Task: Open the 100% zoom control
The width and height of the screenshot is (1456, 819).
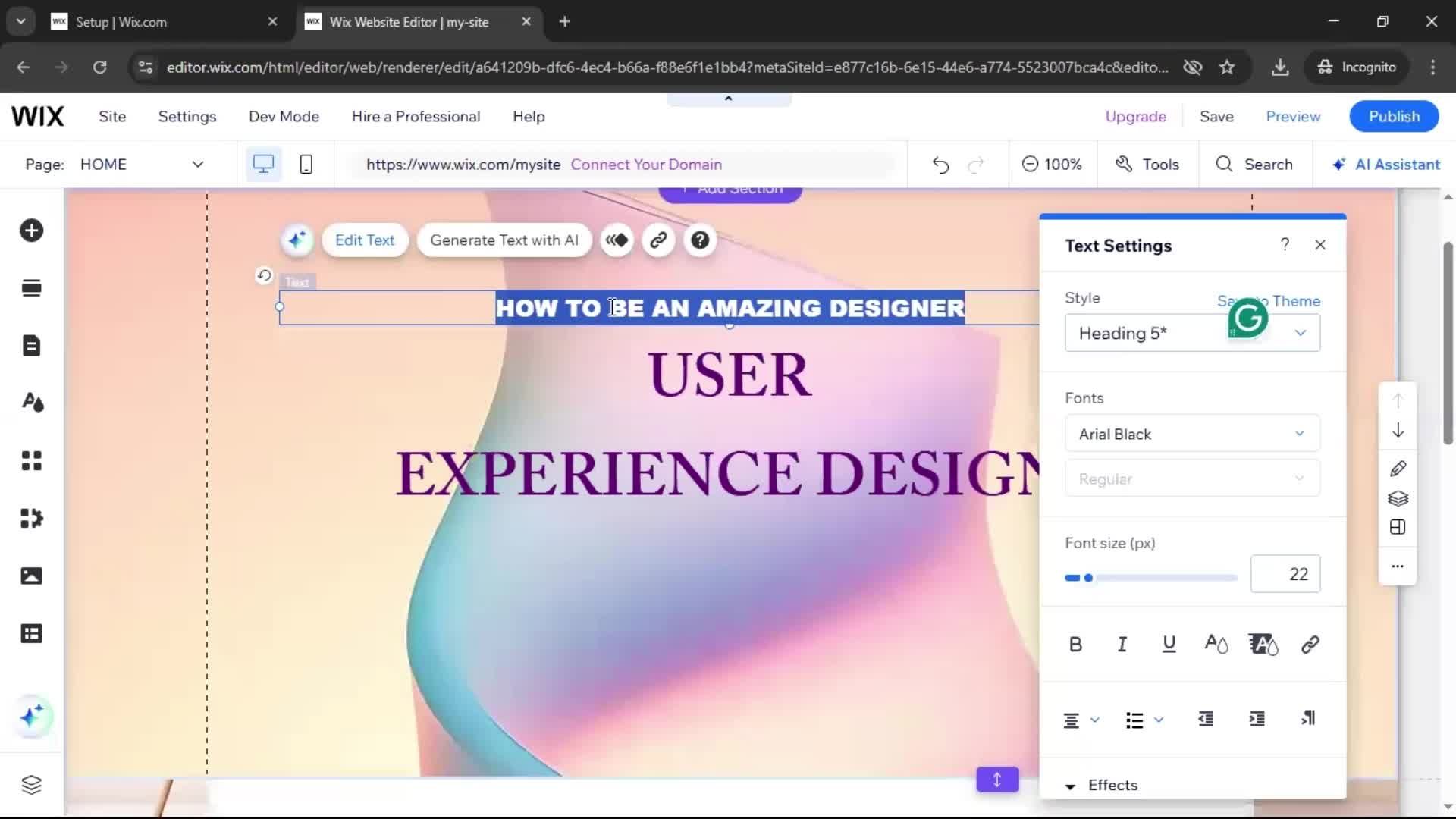Action: pos(1052,165)
